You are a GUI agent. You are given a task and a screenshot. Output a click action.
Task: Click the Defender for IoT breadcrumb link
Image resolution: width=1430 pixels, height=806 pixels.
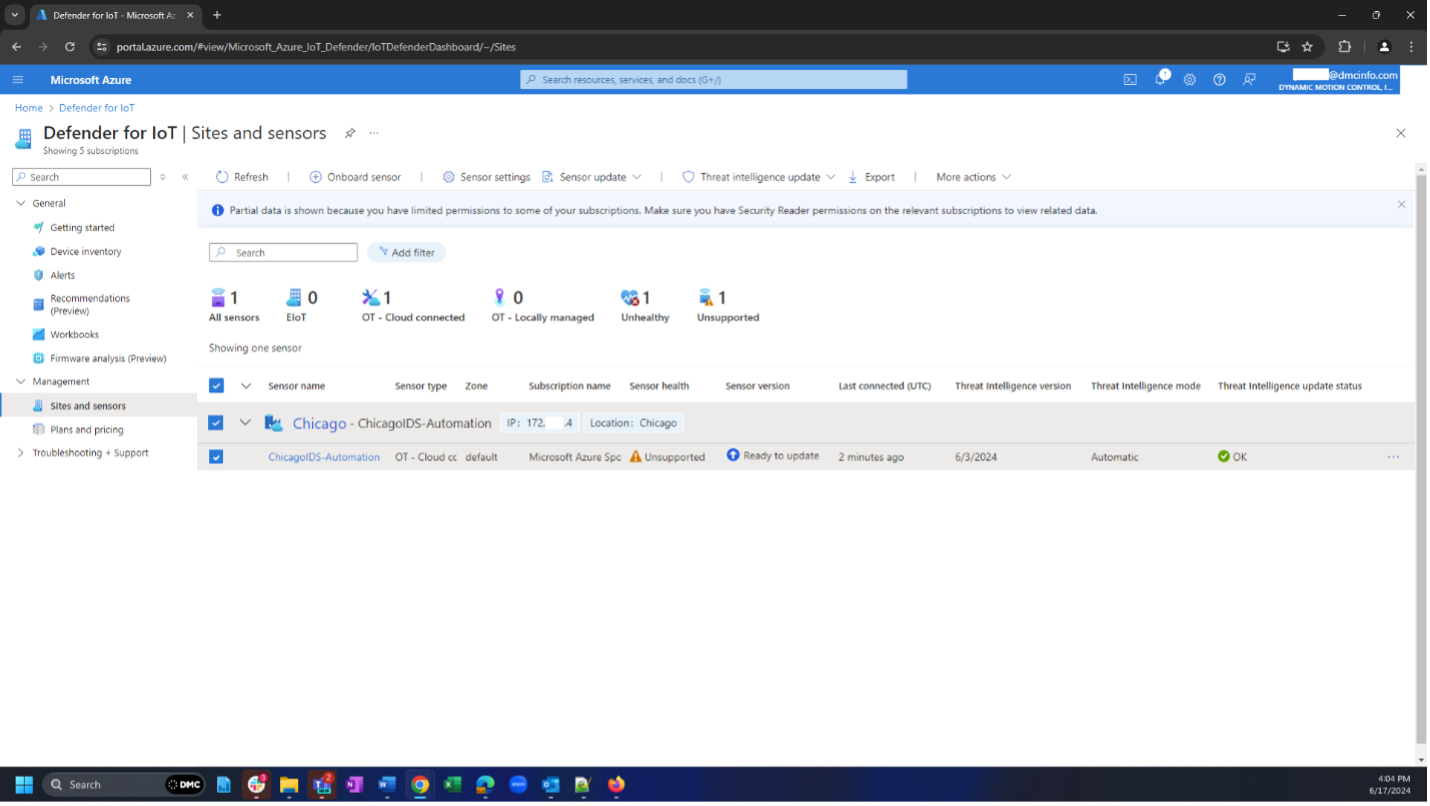(97, 108)
